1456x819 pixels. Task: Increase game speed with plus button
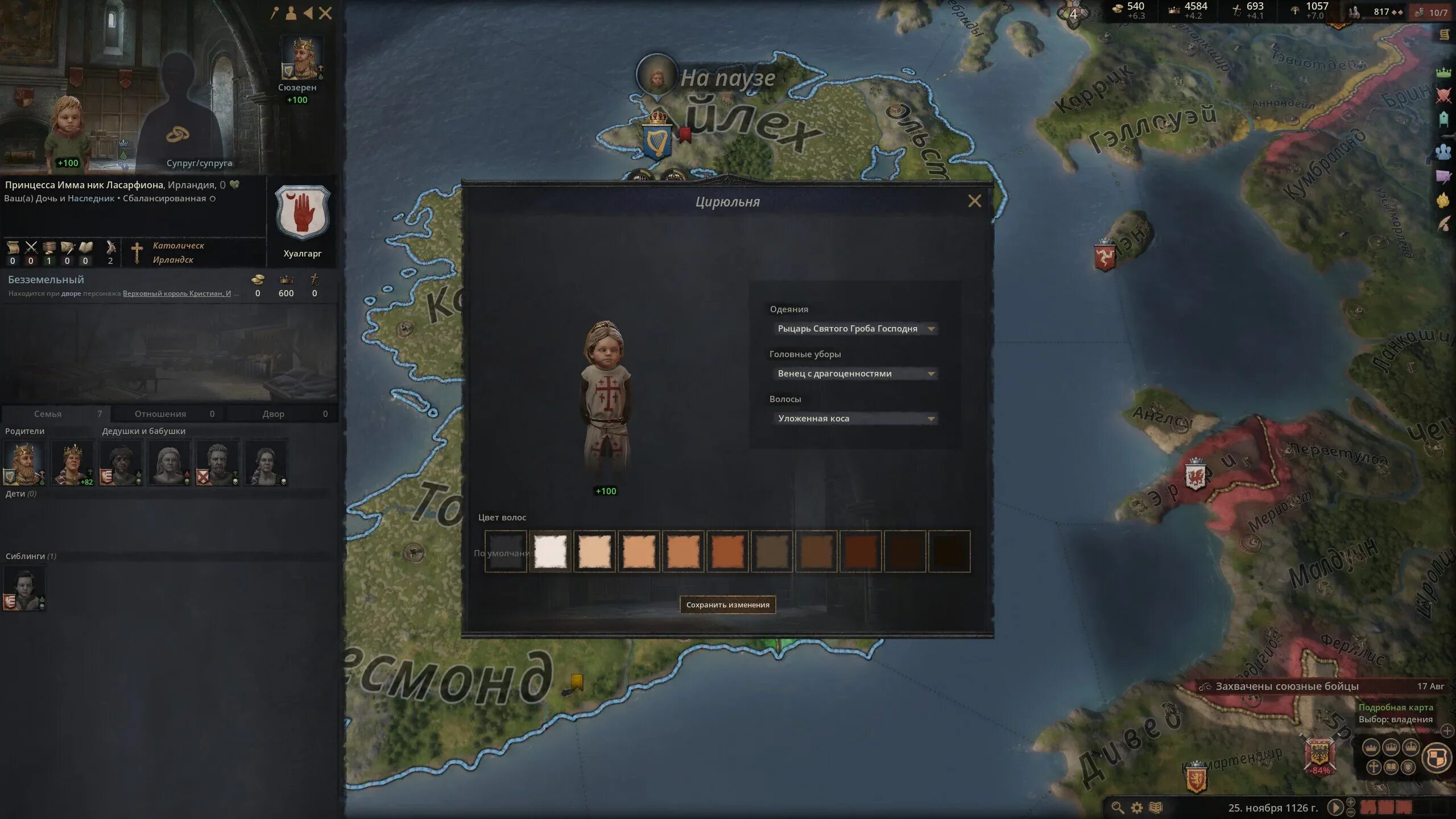(1351, 803)
